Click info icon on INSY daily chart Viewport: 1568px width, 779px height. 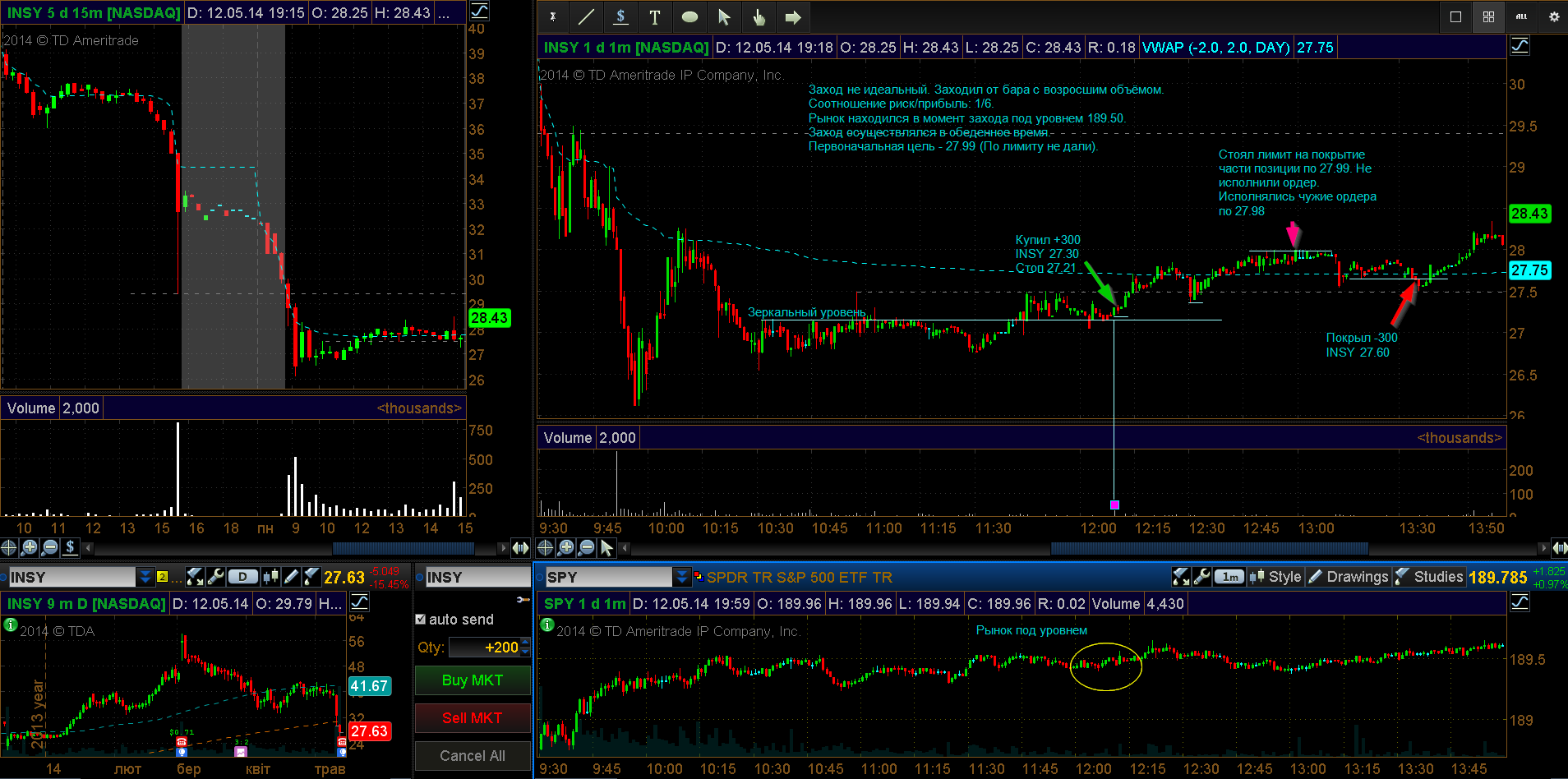11,625
